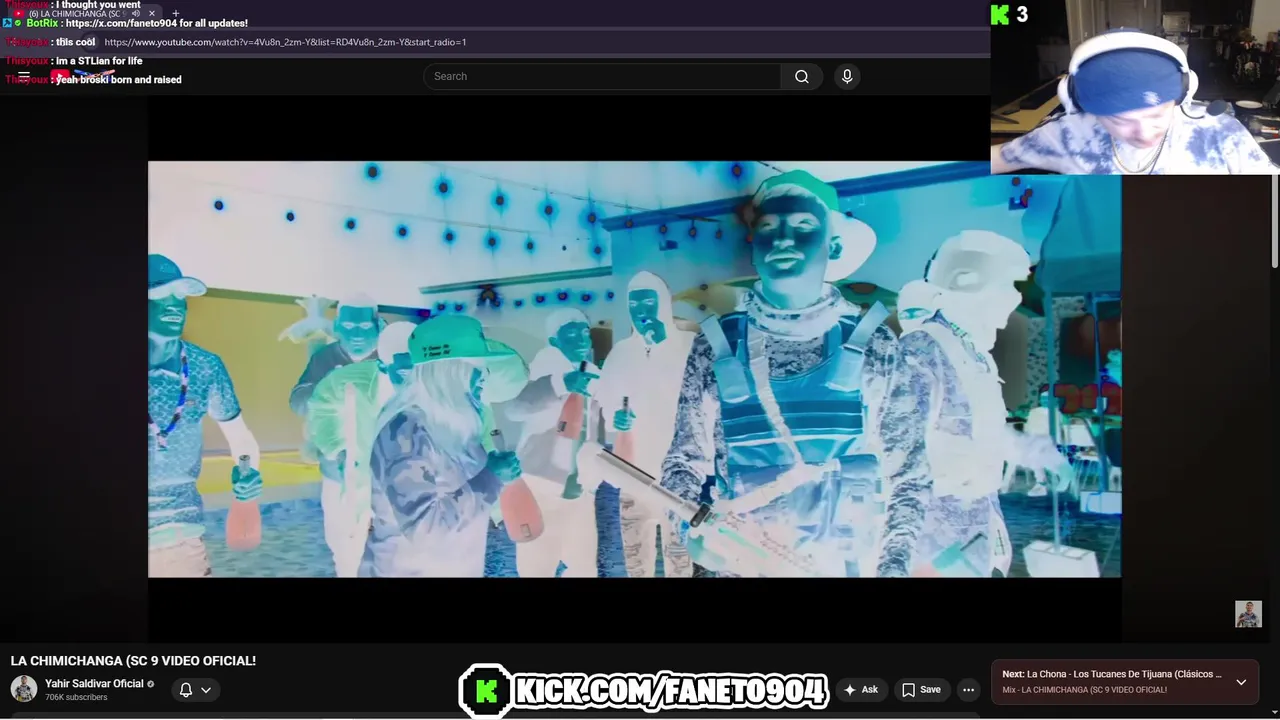Click the channel watermark thumbnail below video
This screenshot has width=1280, height=720.
click(1248, 614)
